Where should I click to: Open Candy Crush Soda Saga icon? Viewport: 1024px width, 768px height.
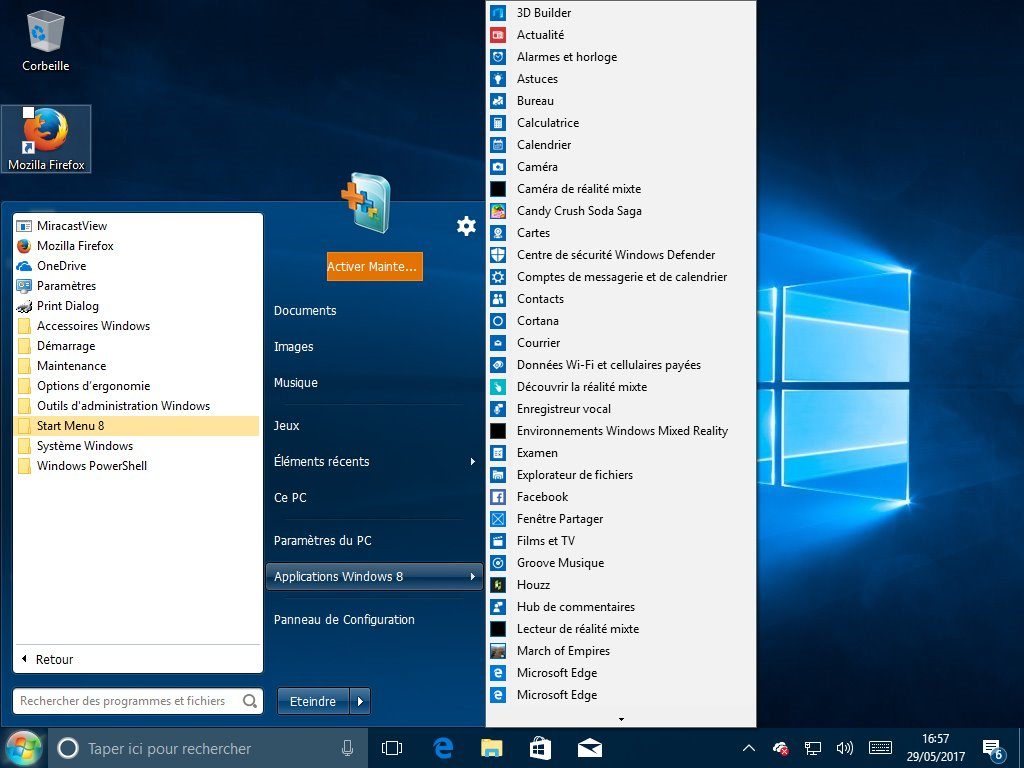tap(498, 211)
